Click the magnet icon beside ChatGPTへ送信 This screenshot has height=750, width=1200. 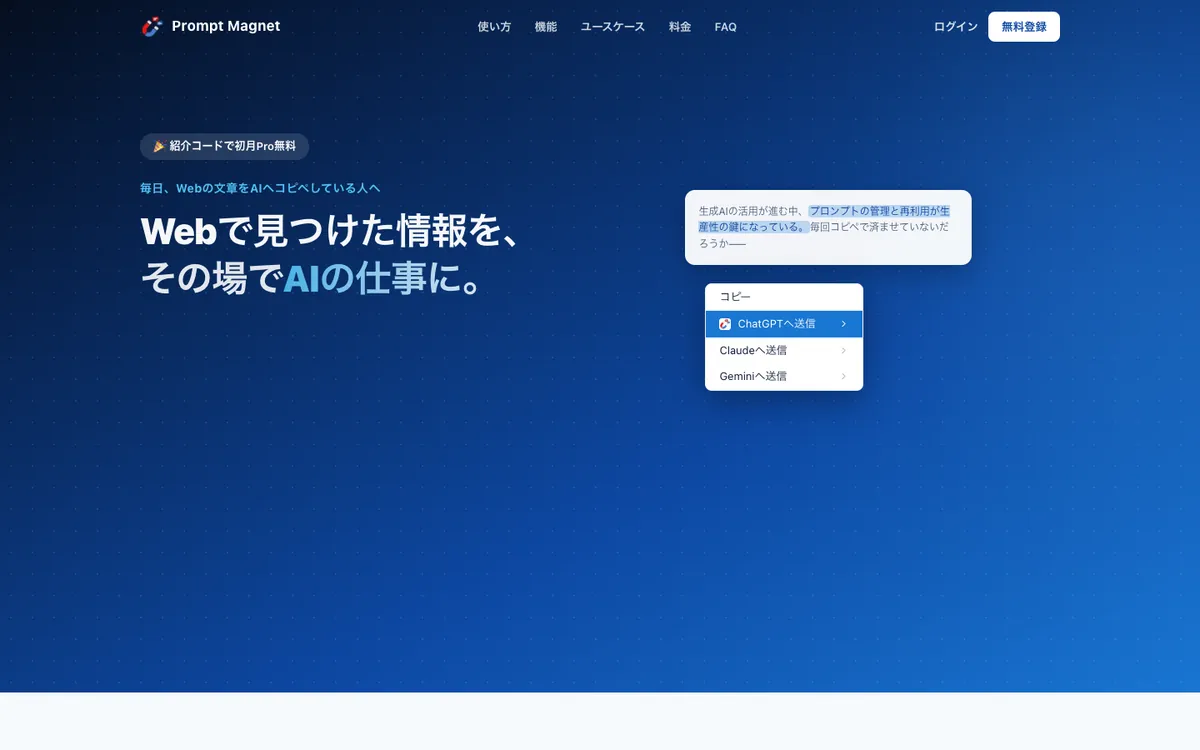[x=725, y=324]
